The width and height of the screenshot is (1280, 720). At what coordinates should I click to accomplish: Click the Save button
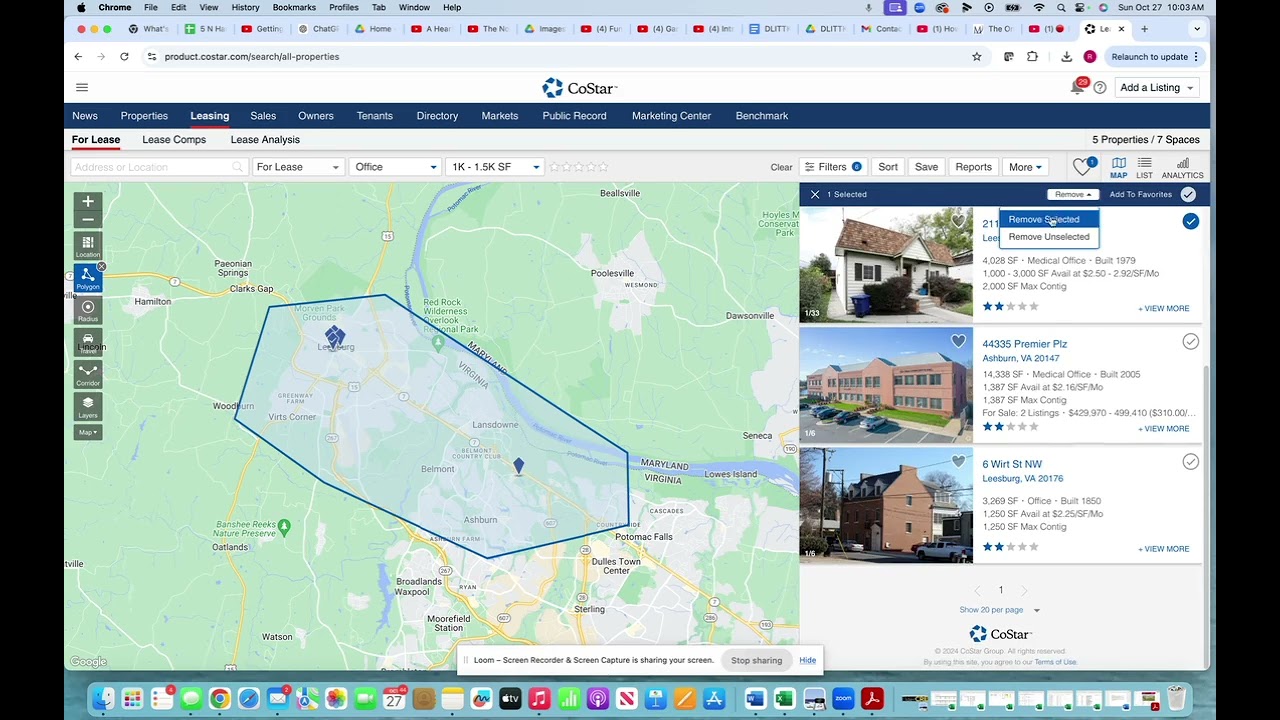point(926,167)
